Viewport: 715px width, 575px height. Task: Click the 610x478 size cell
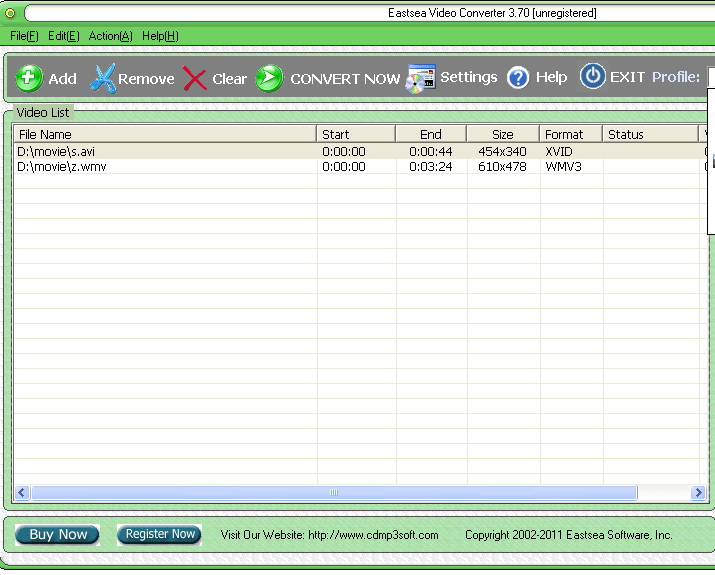pyautogui.click(x=502, y=166)
